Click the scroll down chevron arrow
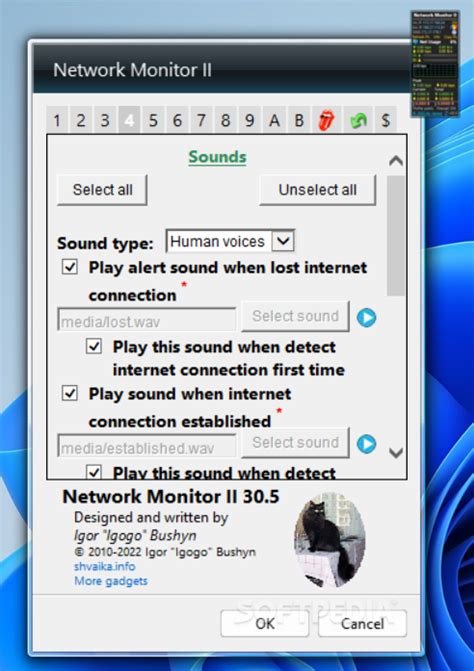Image resolution: width=474 pixels, height=671 pixels. [396, 452]
